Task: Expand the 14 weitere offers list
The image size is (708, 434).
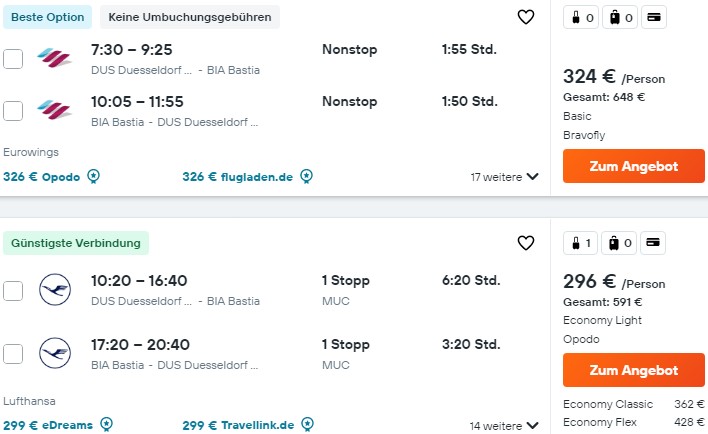Action: (x=504, y=425)
